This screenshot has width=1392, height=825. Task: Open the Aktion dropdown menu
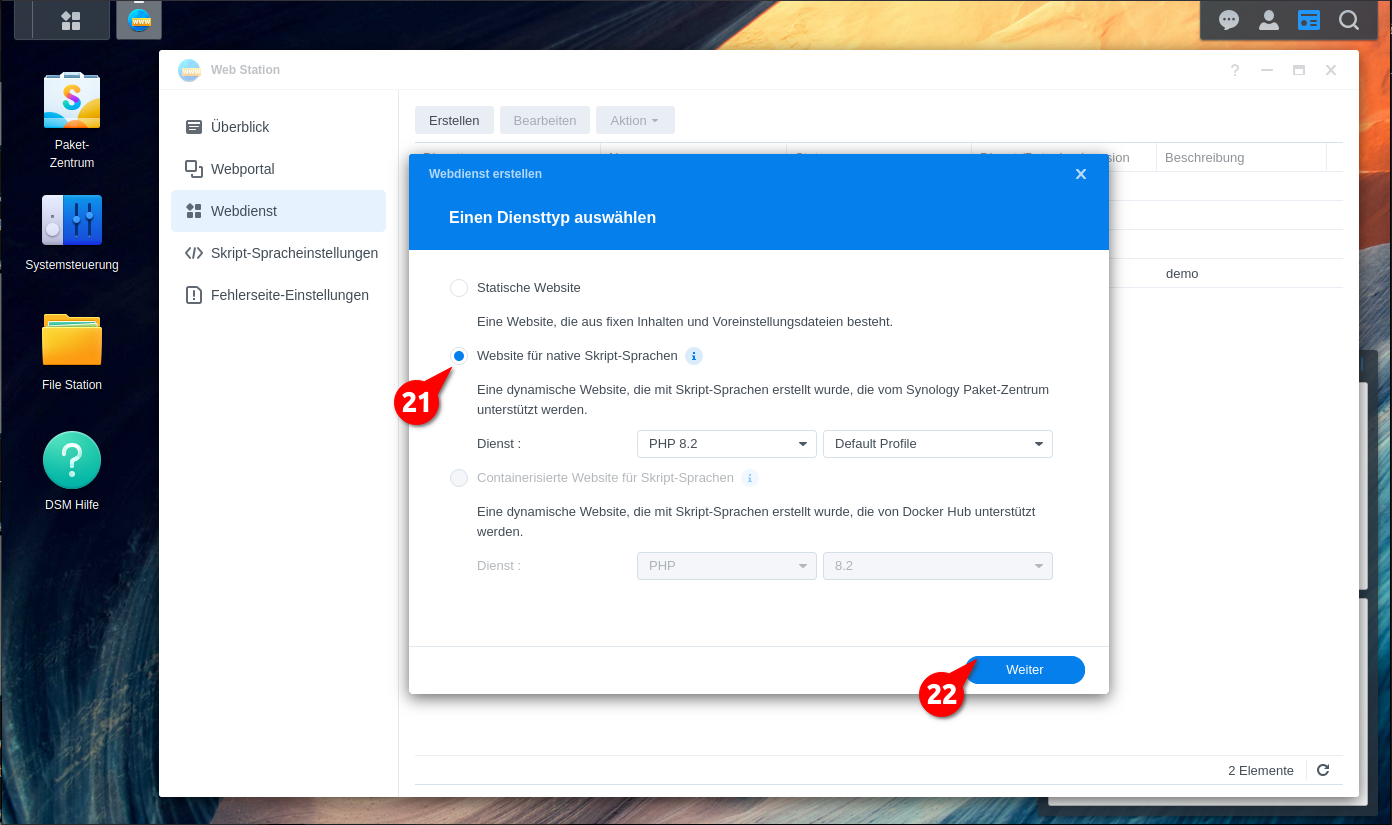[635, 120]
